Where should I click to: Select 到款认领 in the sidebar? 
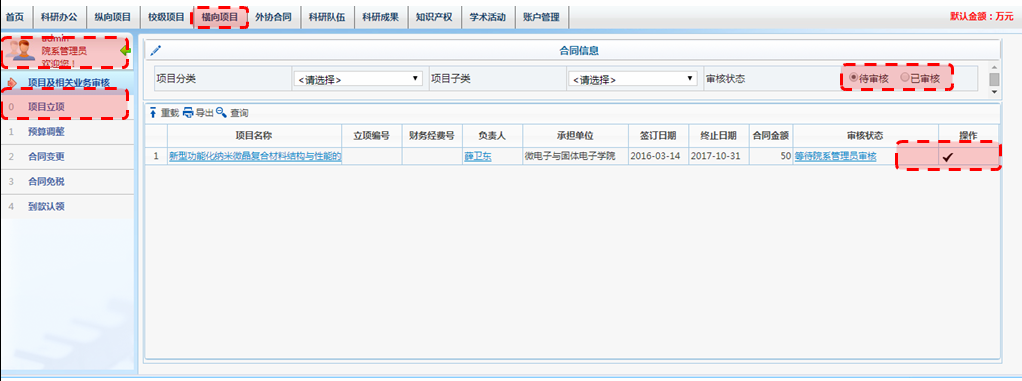tap(67, 207)
